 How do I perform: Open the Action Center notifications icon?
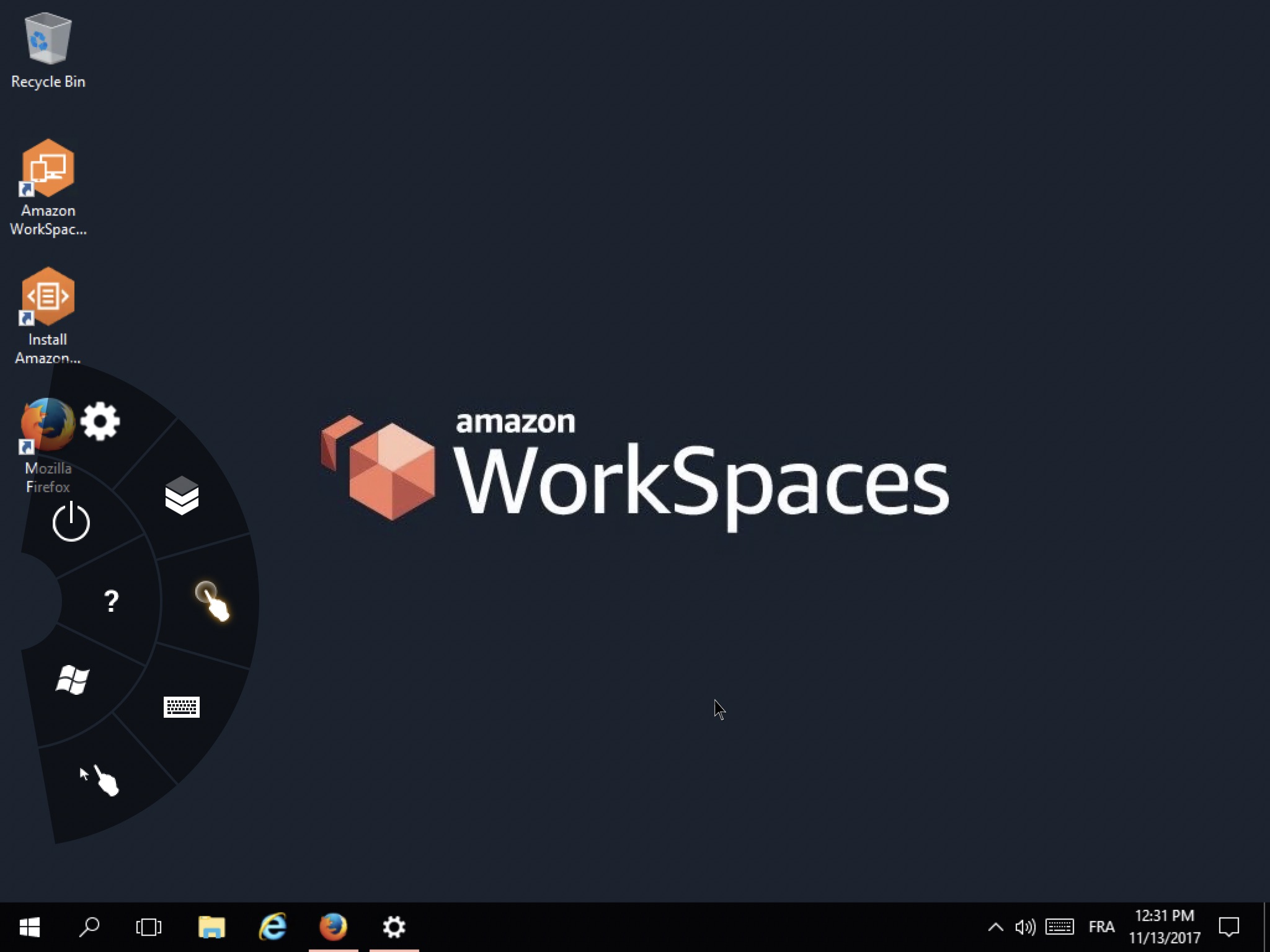(x=1228, y=927)
